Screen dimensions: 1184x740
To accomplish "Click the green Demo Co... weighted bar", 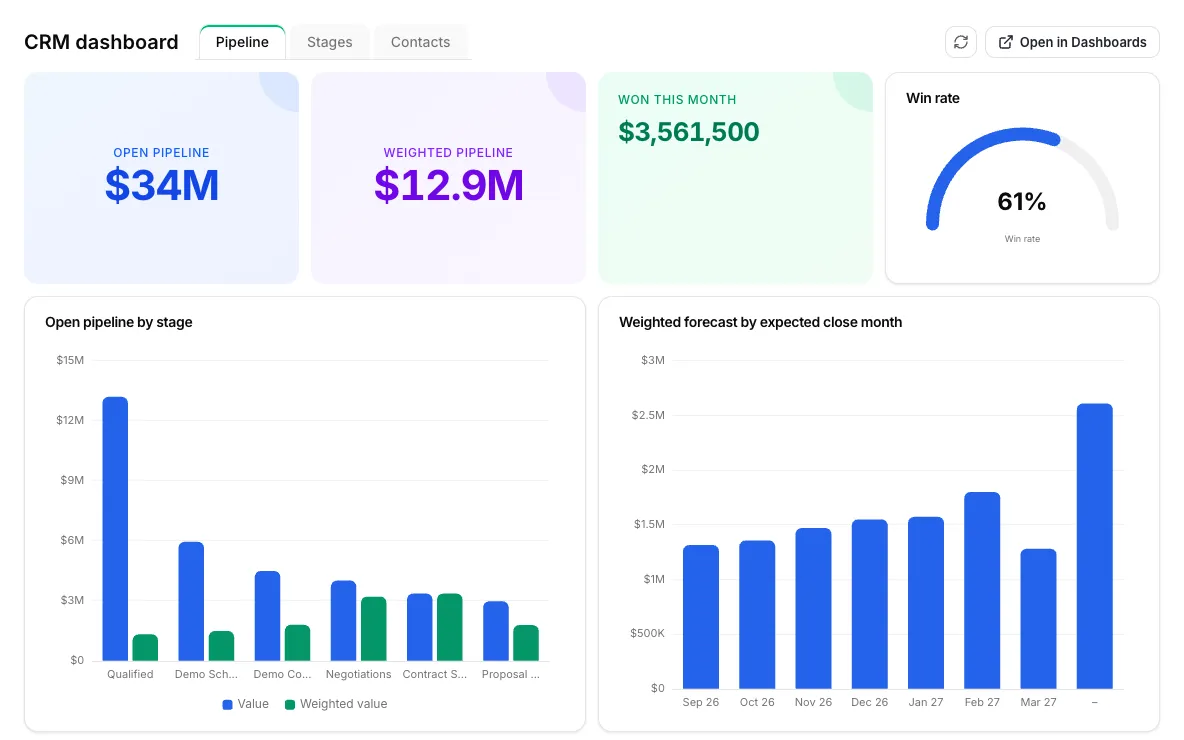I will tap(298, 643).
